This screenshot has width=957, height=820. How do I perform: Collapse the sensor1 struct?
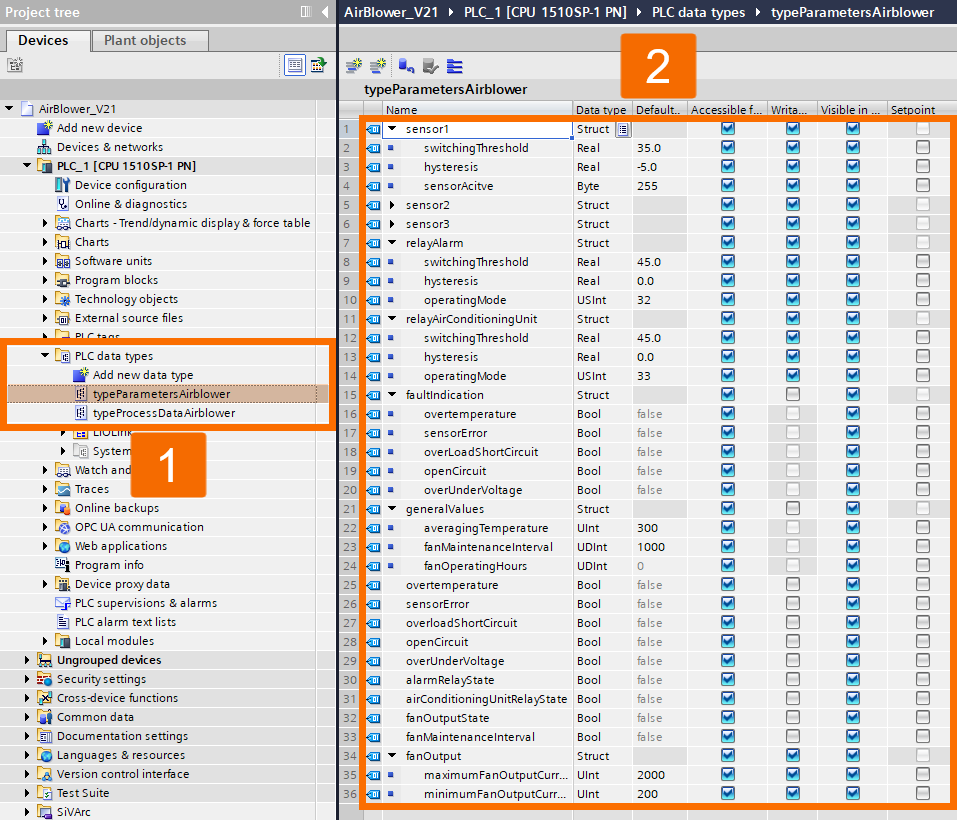pyautogui.click(x=392, y=129)
